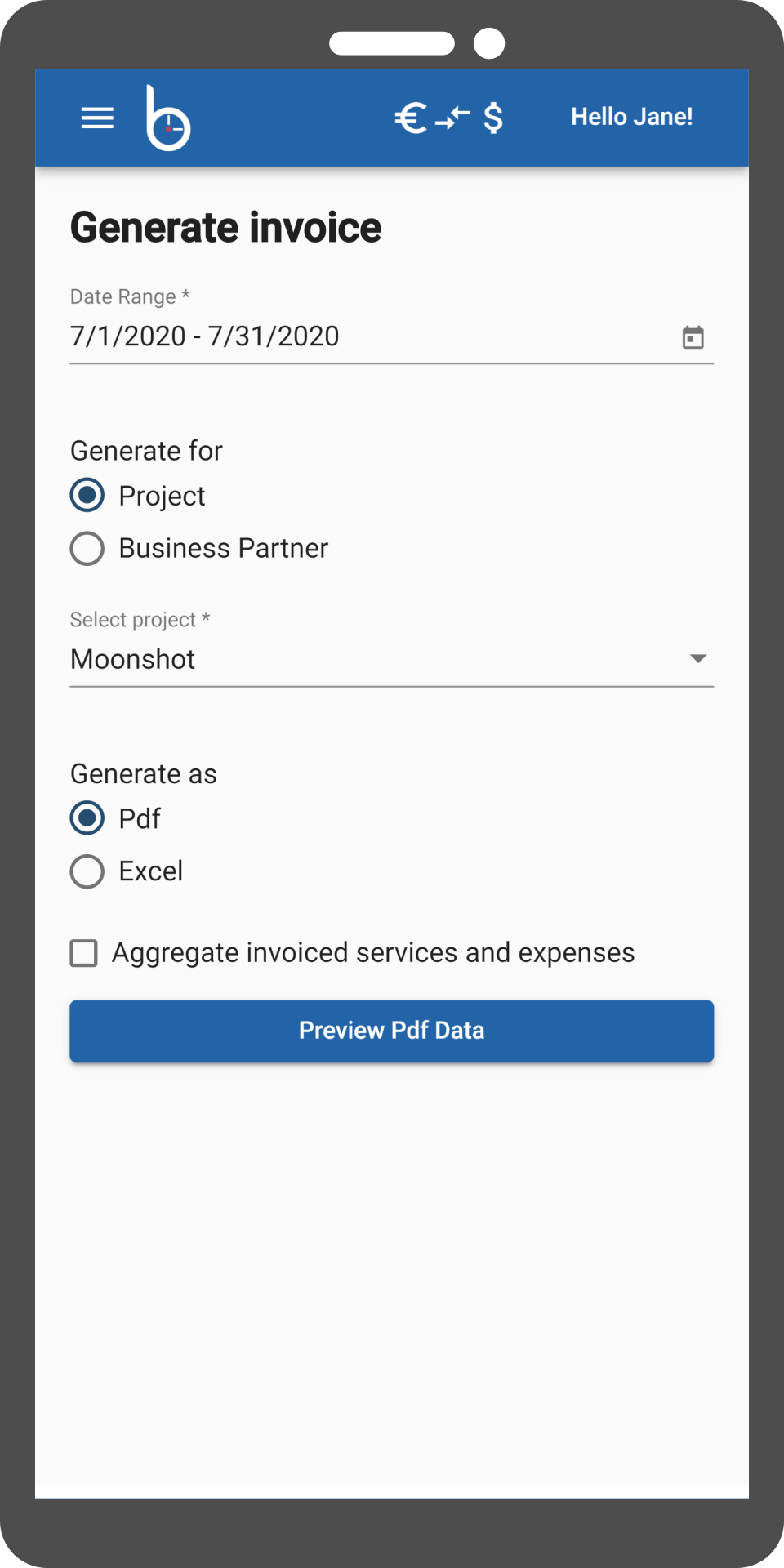Choose Pdf as the output format

pos(87,818)
